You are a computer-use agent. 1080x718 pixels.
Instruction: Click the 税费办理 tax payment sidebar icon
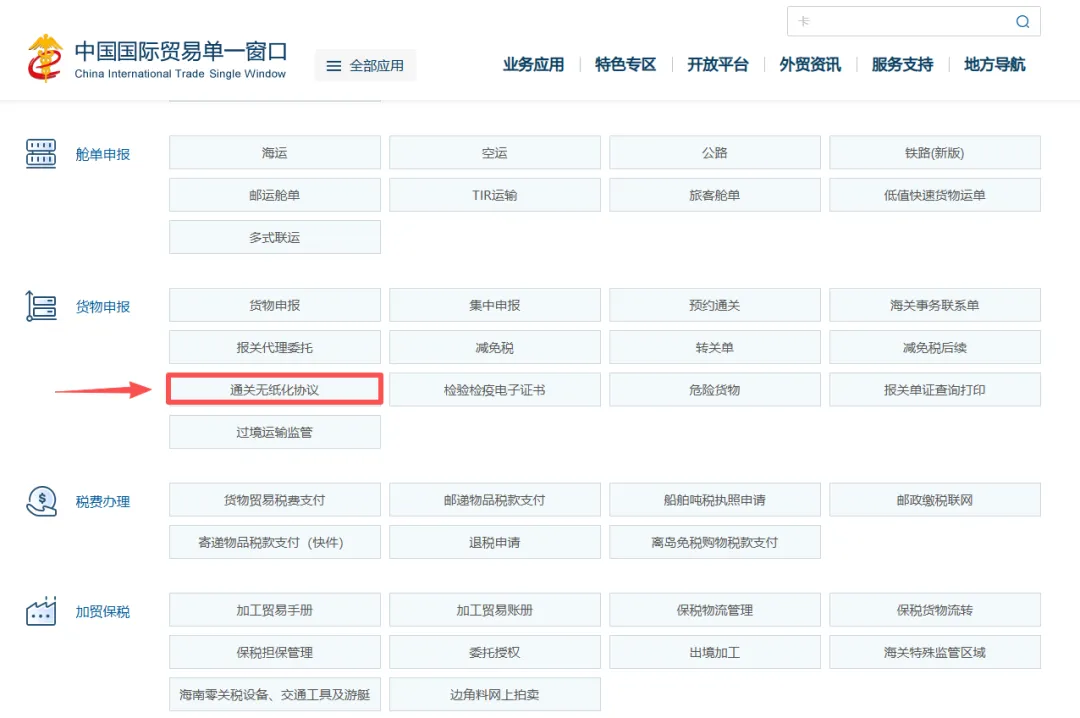(x=40, y=500)
